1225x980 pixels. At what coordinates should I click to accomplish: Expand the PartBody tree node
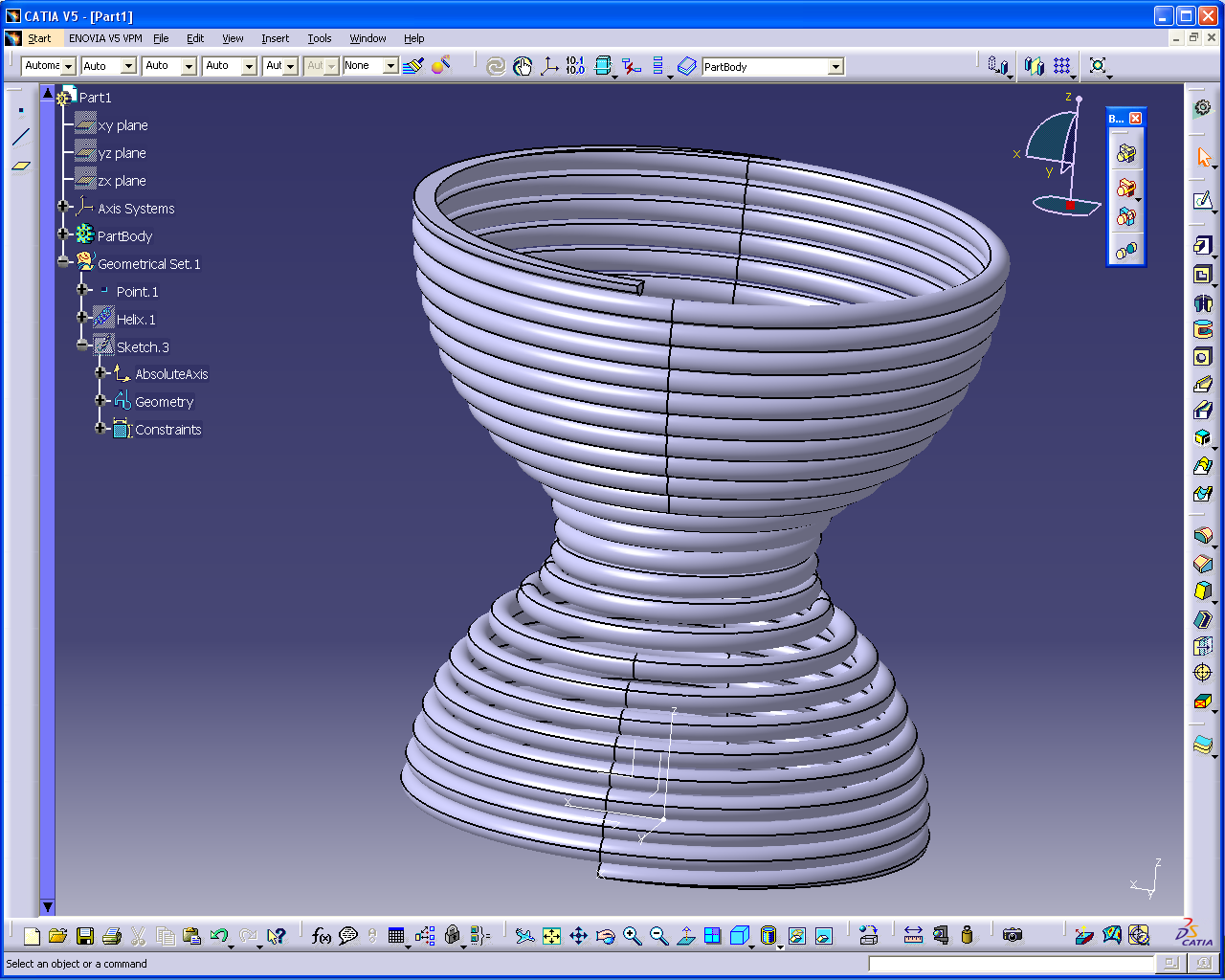click(63, 234)
